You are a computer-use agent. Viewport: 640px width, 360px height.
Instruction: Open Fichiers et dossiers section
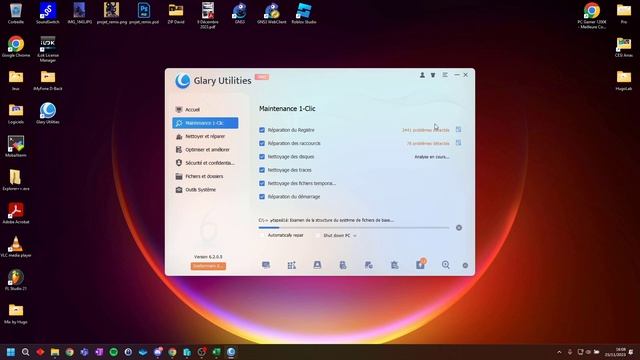pyautogui.click(x=205, y=176)
